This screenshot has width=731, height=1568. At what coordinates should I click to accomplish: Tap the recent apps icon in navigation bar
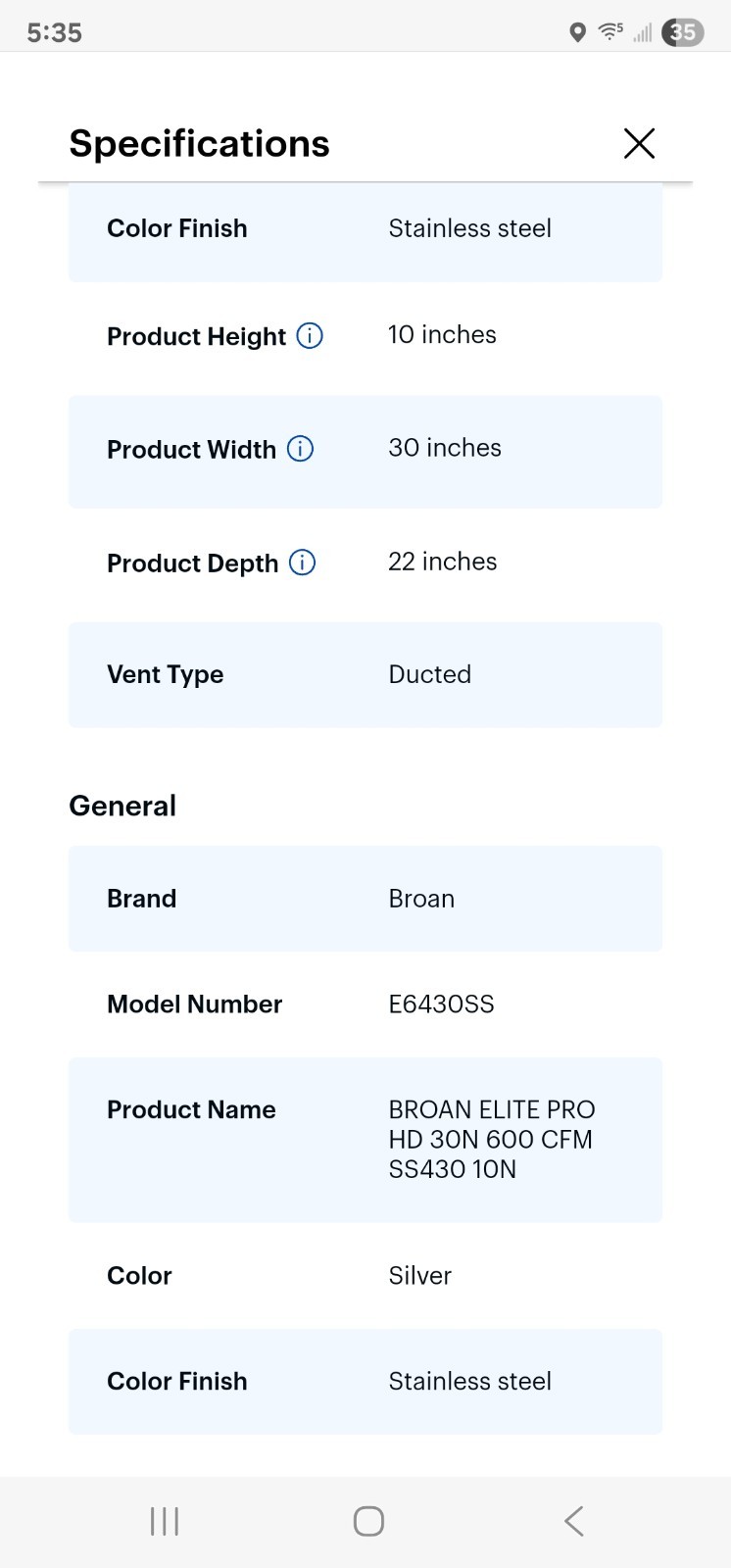(163, 1521)
